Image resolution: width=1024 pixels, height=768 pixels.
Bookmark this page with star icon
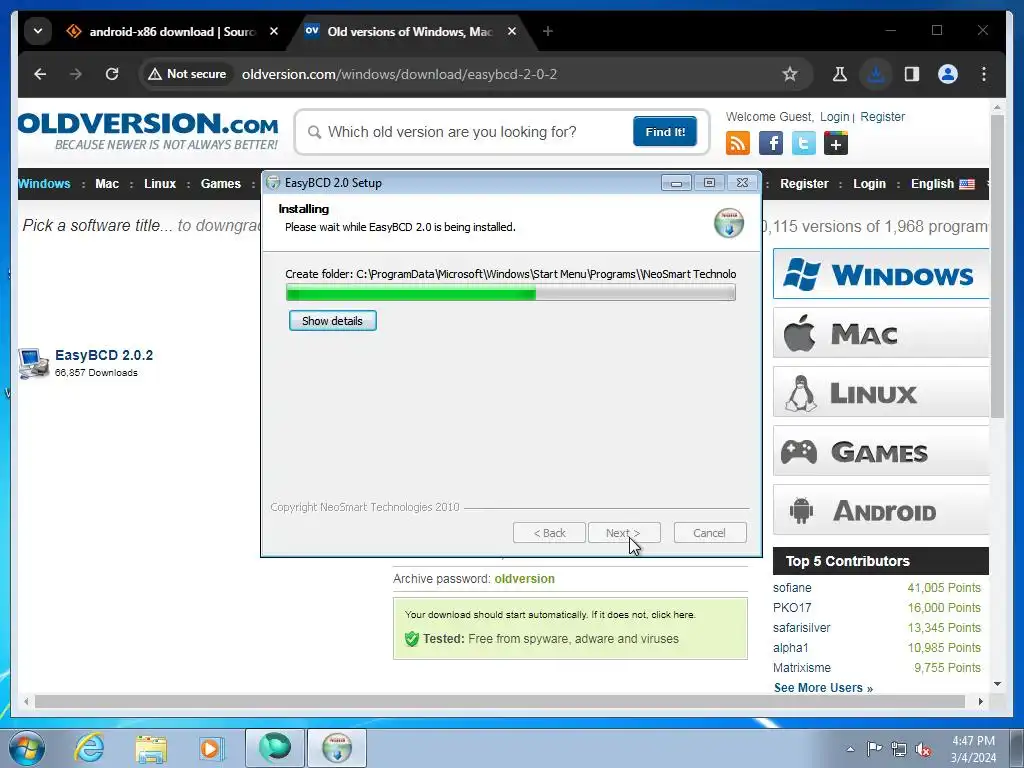pyautogui.click(x=790, y=74)
